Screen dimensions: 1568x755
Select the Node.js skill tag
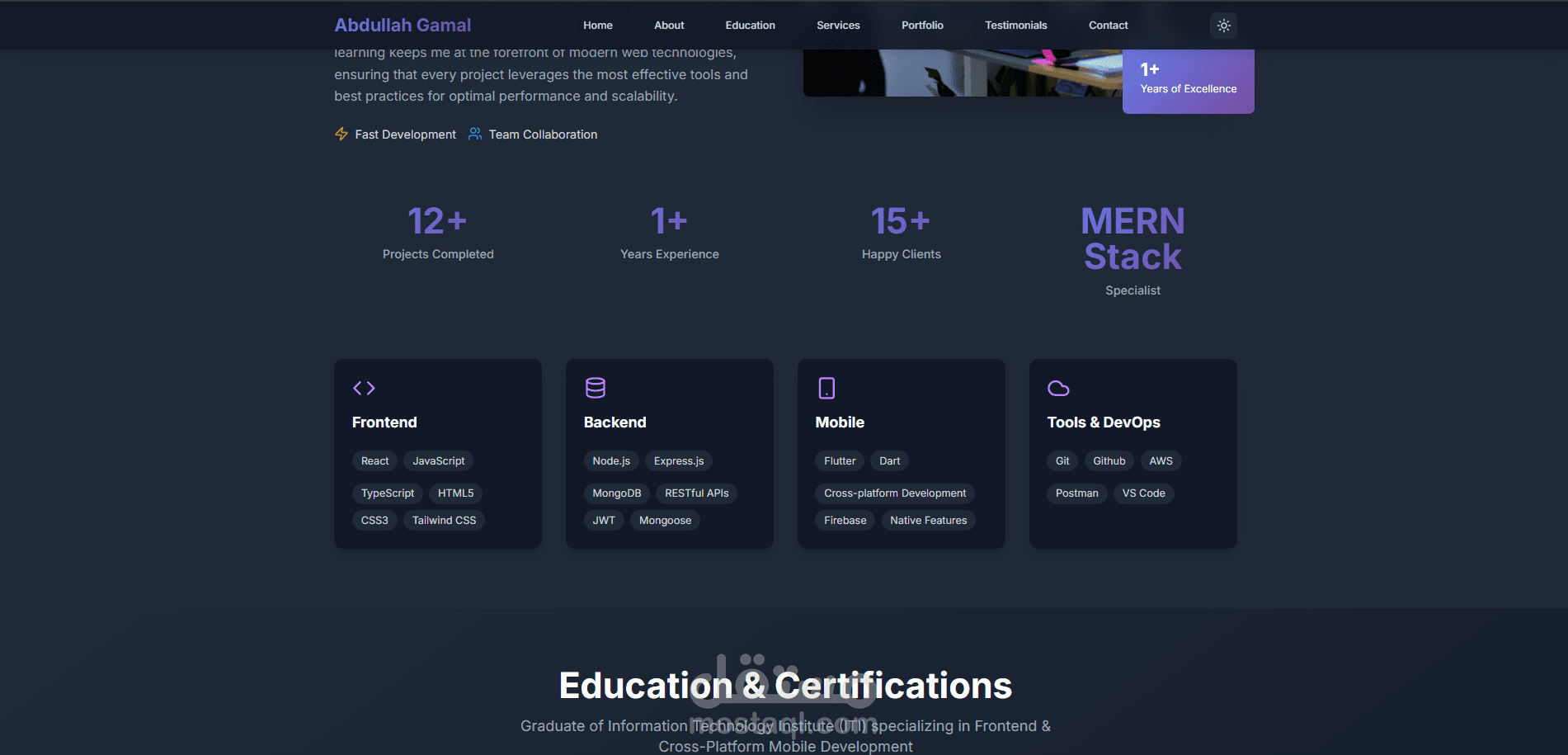(x=611, y=461)
